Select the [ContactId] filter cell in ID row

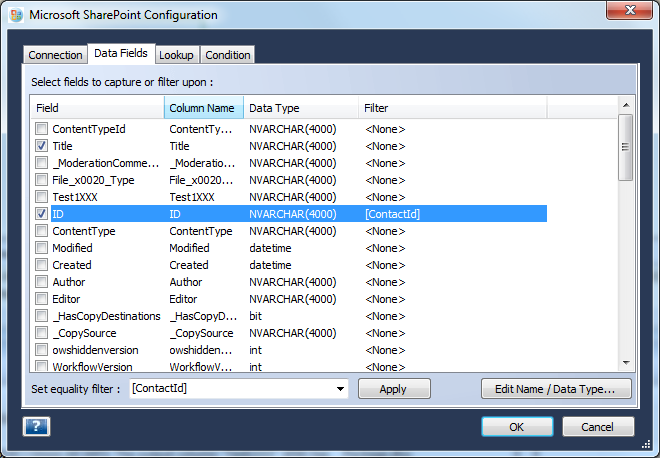(392, 214)
